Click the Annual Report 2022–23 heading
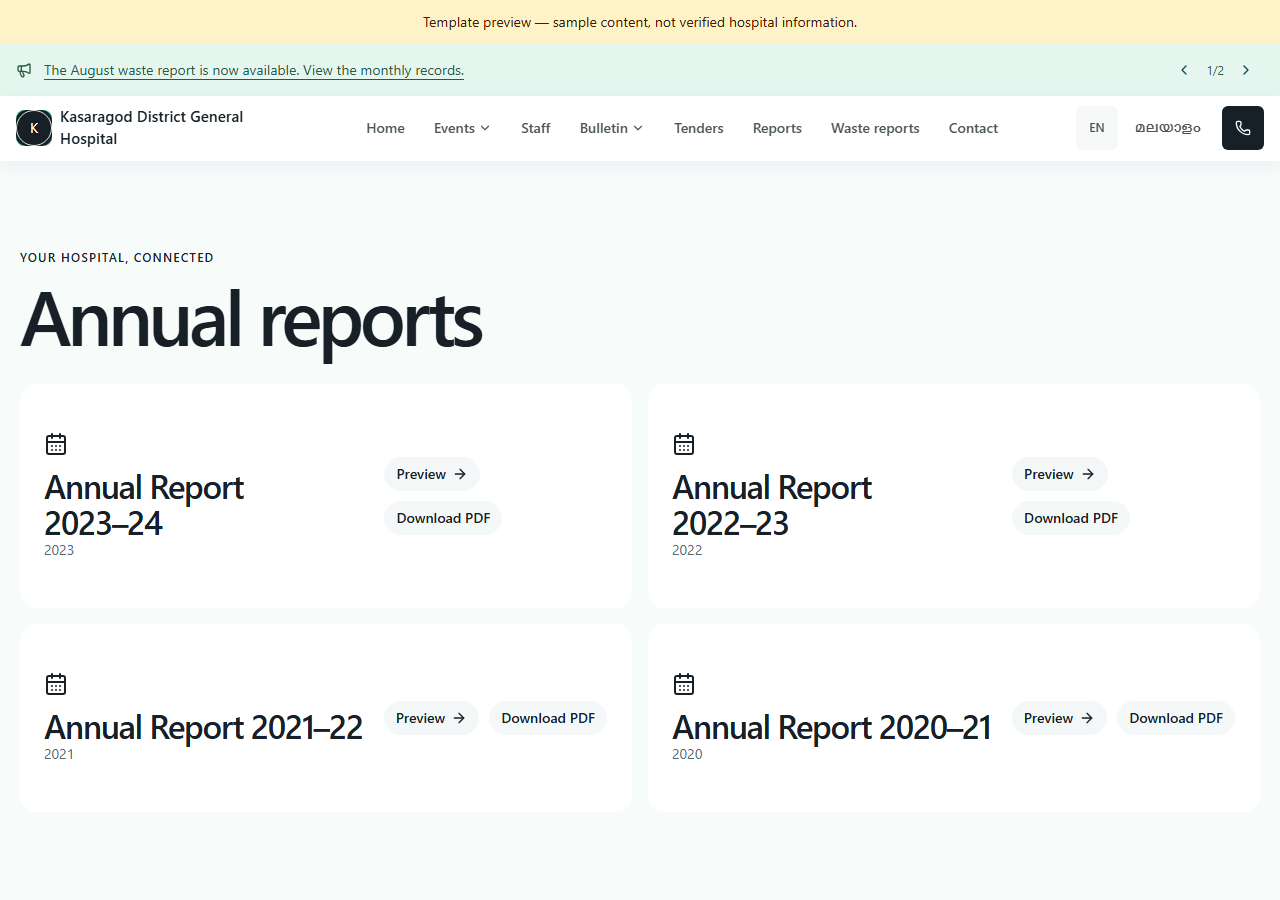This screenshot has width=1280, height=900. click(772, 505)
